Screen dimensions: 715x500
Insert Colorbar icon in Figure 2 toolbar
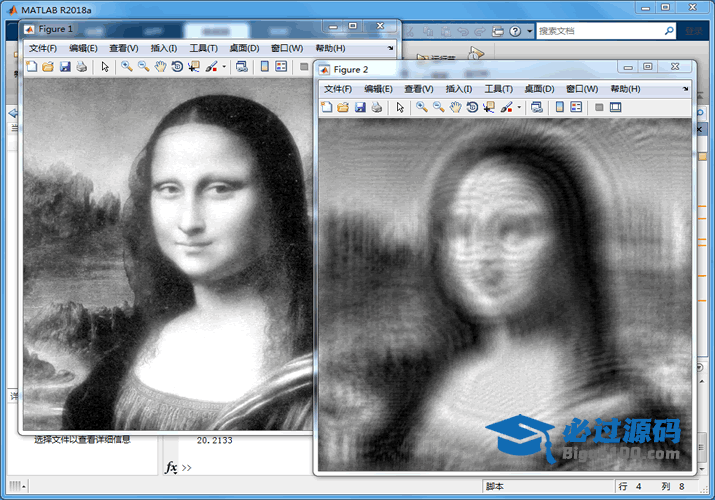coord(560,107)
